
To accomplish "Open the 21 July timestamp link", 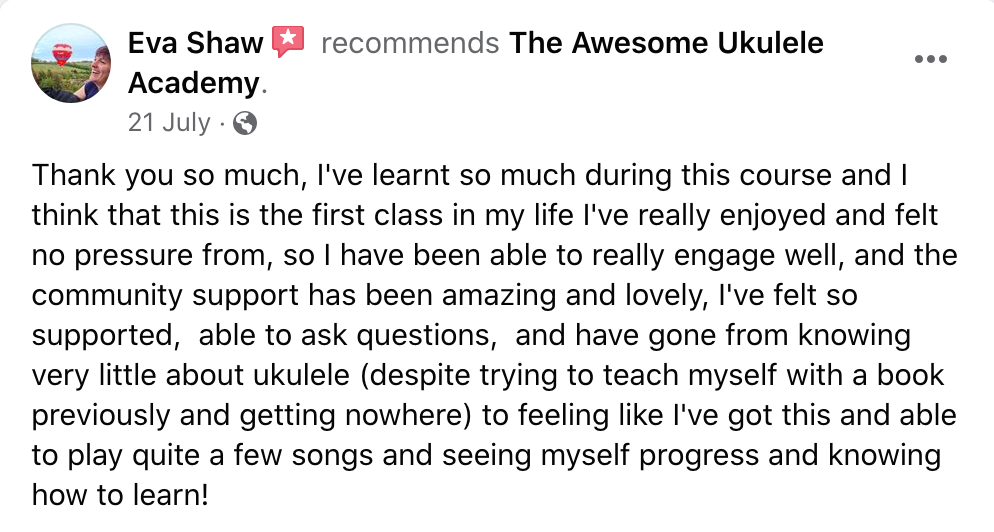I will tap(169, 122).
